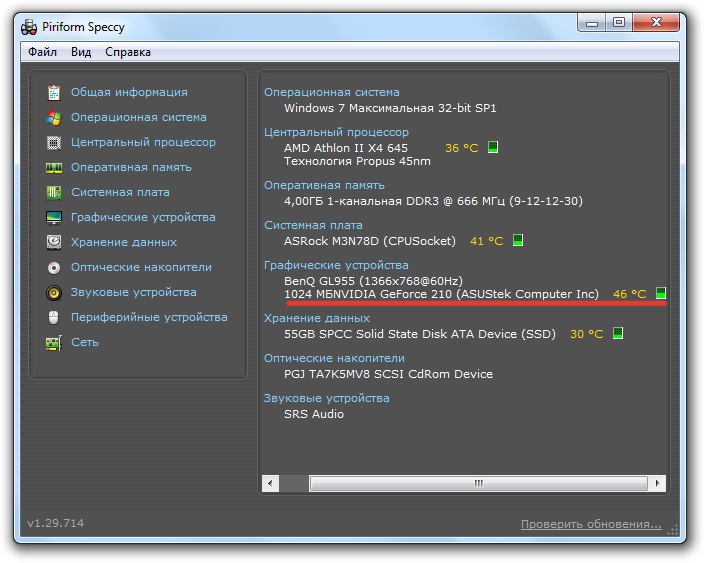The image size is (705, 563).
Task: Click the Оперативная память RAM icon
Action: click(54, 168)
